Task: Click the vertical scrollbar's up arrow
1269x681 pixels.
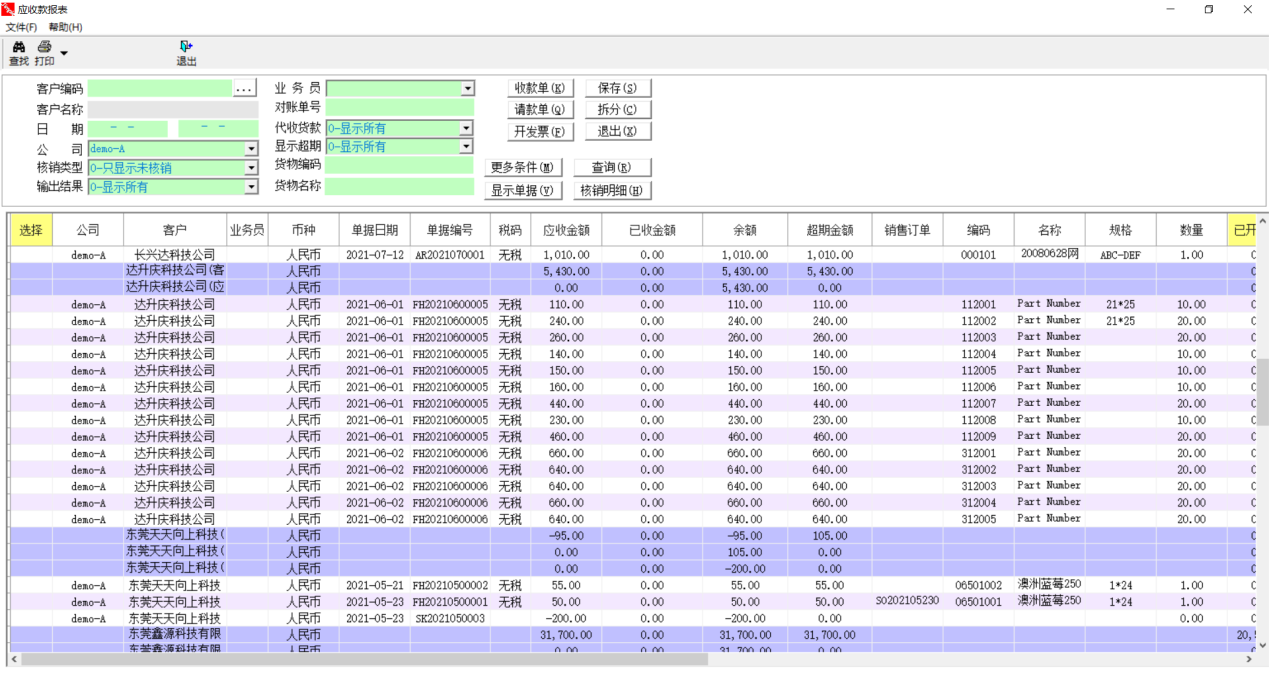Action: pyautogui.click(x=1262, y=221)
